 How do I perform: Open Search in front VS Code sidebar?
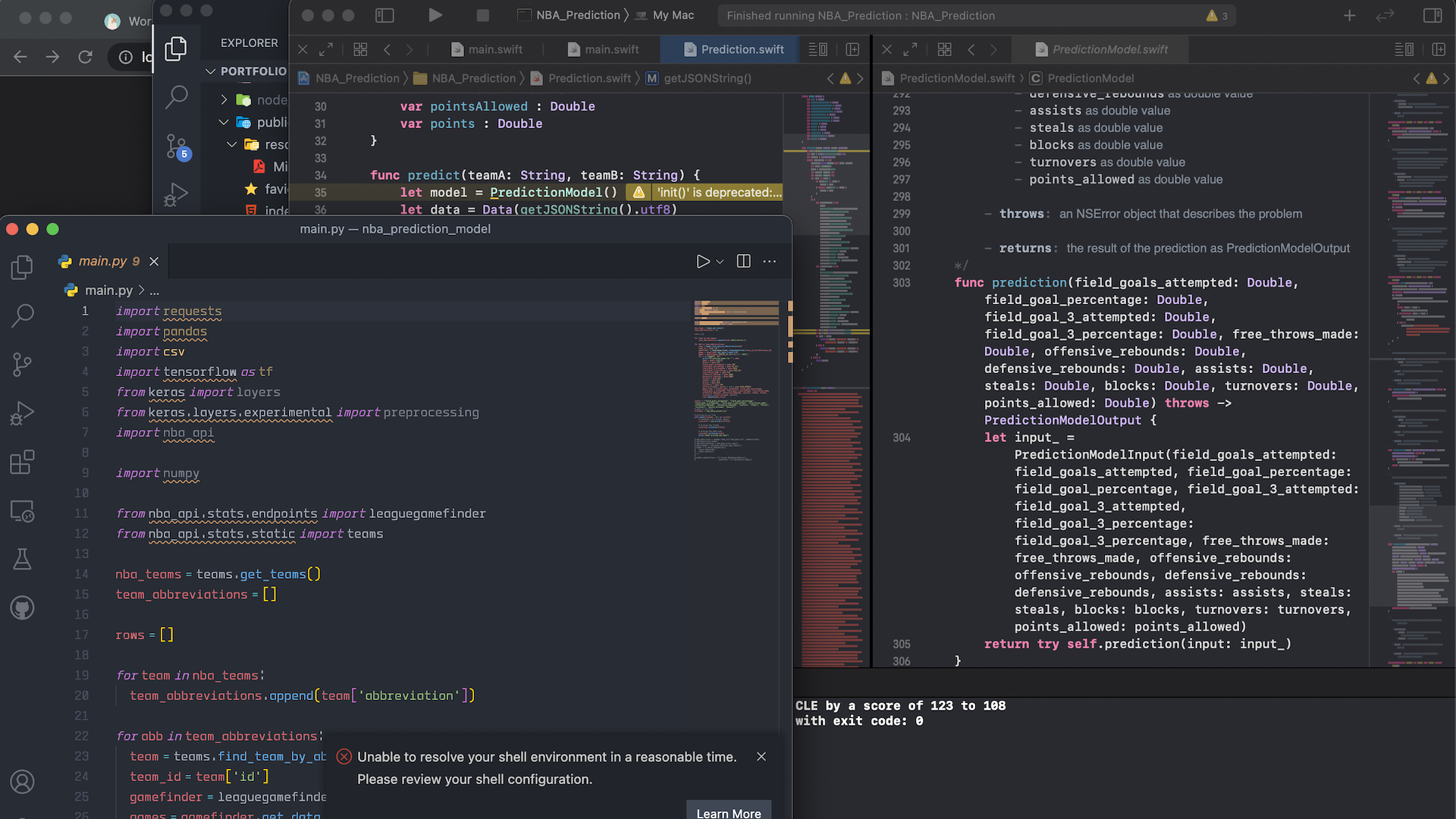pos(22,315)
